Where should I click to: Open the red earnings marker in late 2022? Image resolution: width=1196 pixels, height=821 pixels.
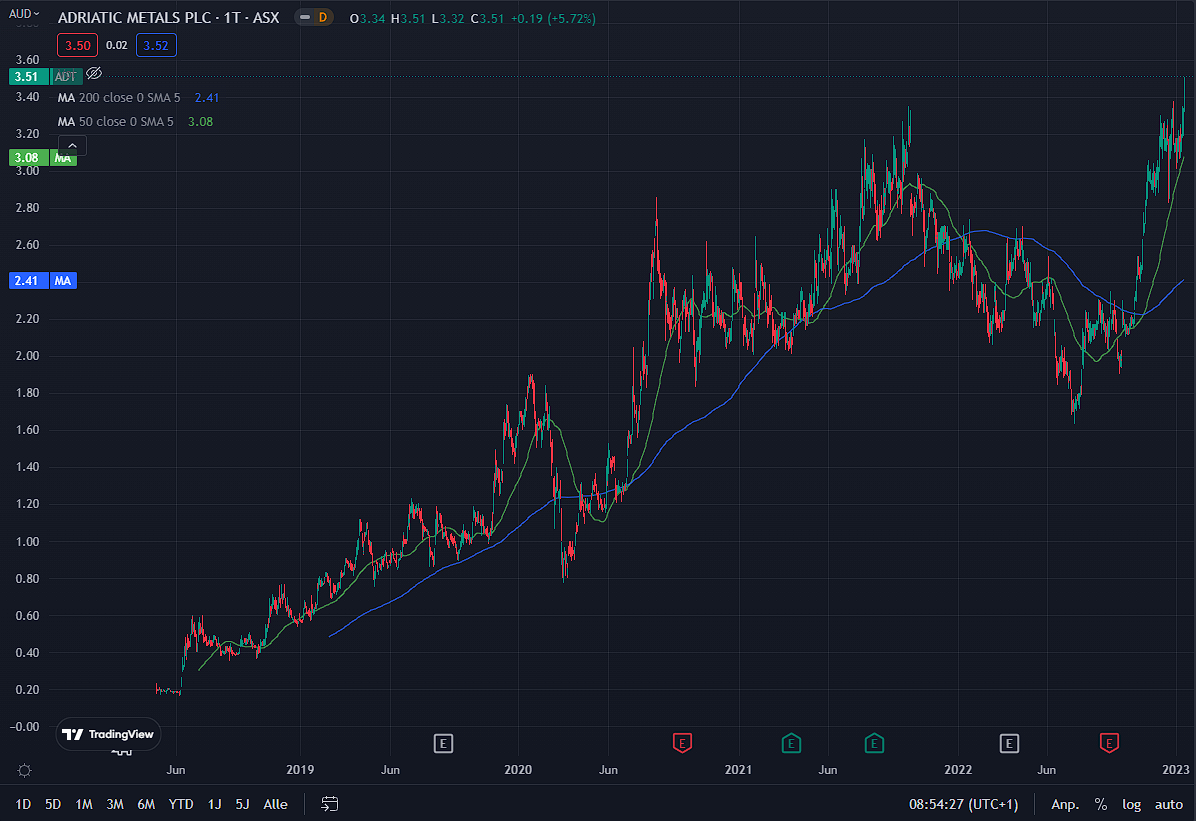[x=1109, y=742]
